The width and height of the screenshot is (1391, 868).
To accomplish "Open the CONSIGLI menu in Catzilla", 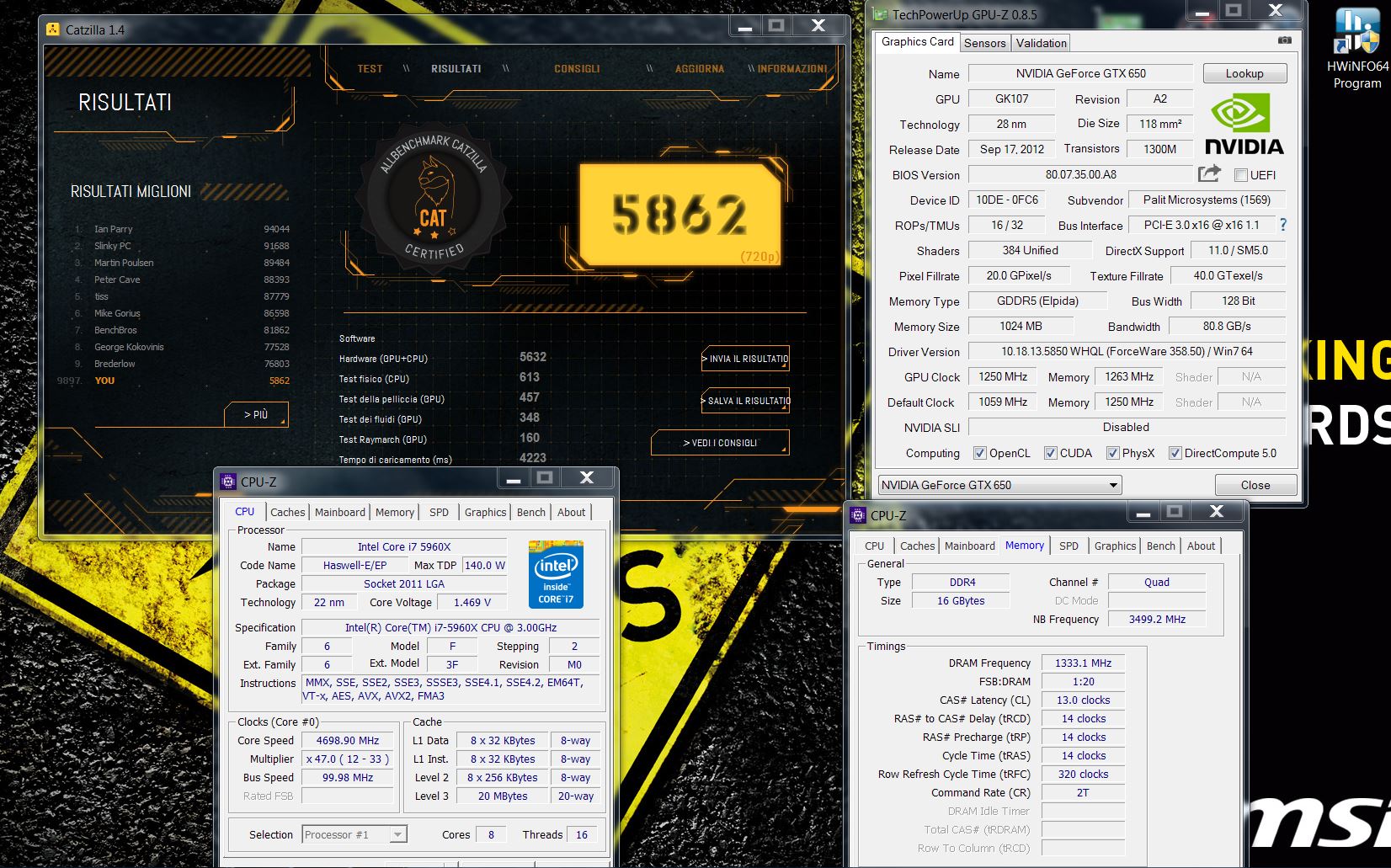I will (x=577, y=69).
